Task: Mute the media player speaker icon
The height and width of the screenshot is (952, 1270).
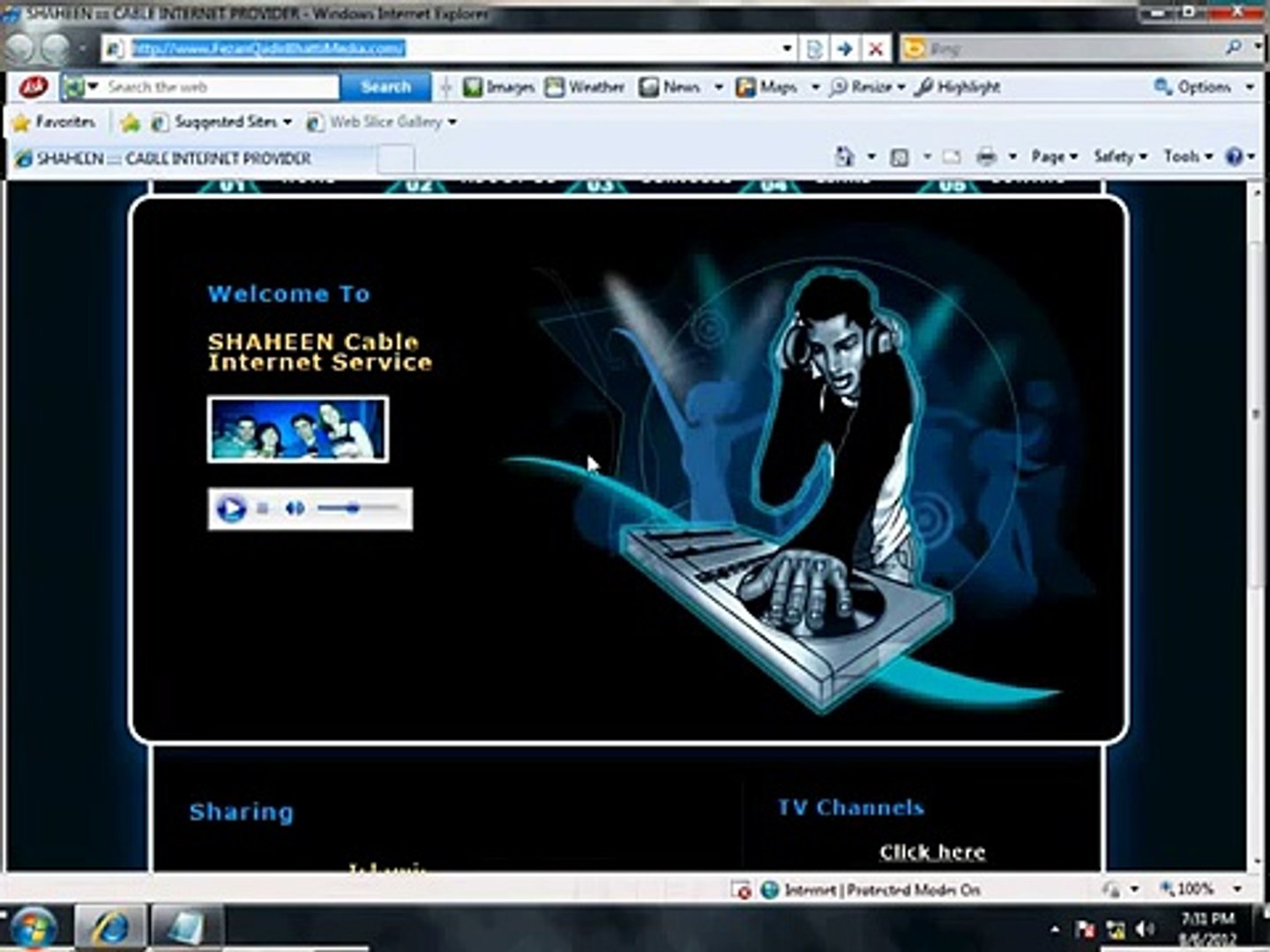Action: 295,509
